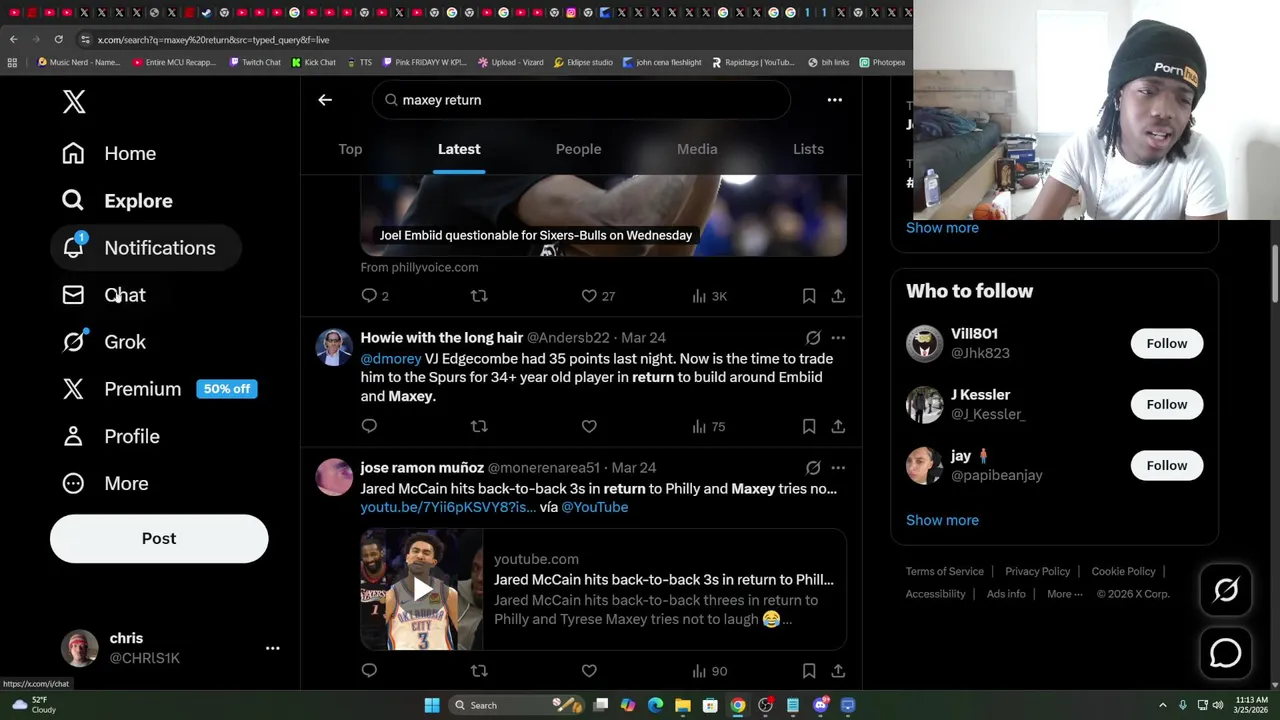Click Grok icon on Howie's post
The width and height of the screenshot is (1280, 720).
click(813, 338)
